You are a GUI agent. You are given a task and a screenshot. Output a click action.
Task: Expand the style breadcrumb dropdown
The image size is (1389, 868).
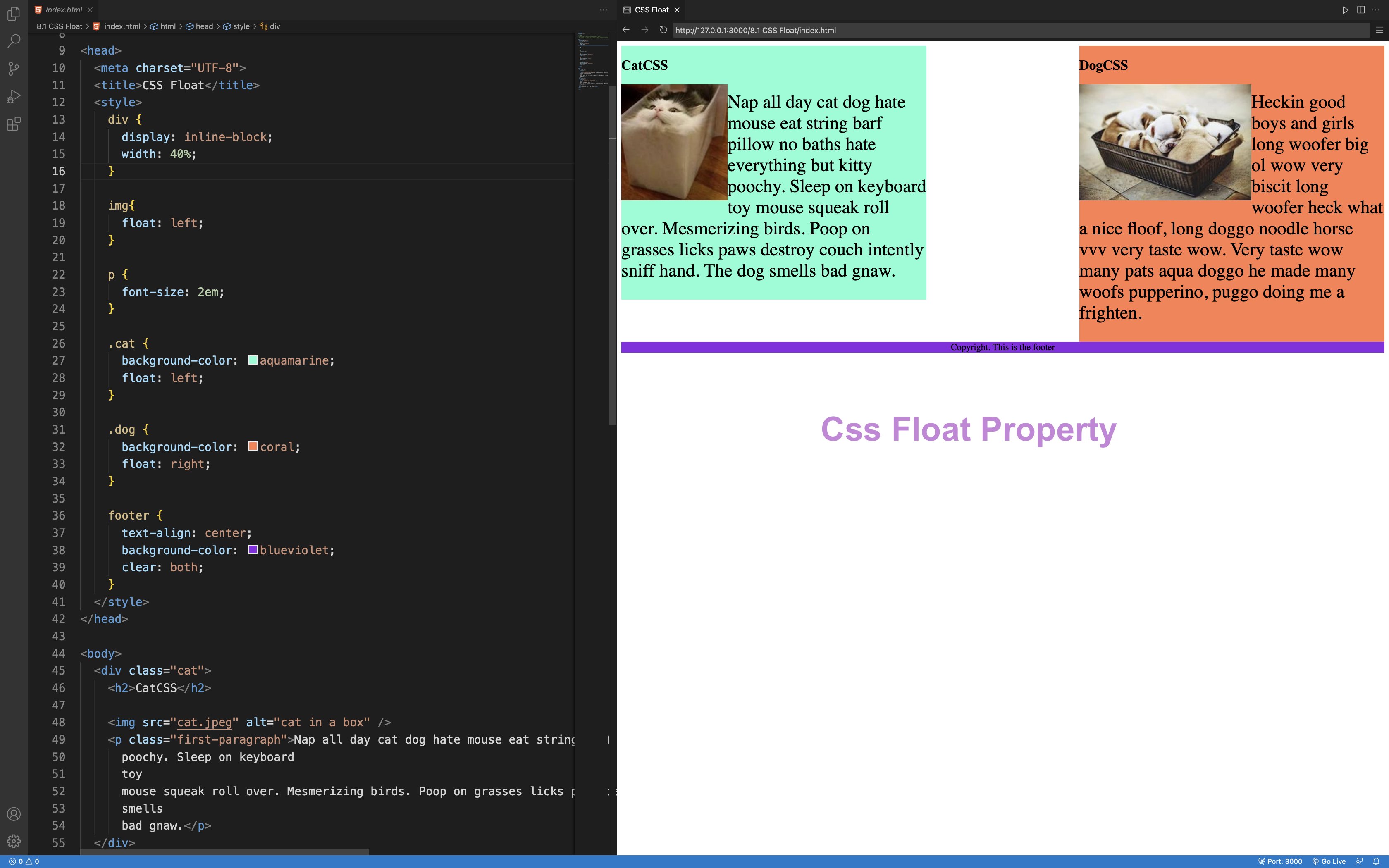[x=241, y=26]
